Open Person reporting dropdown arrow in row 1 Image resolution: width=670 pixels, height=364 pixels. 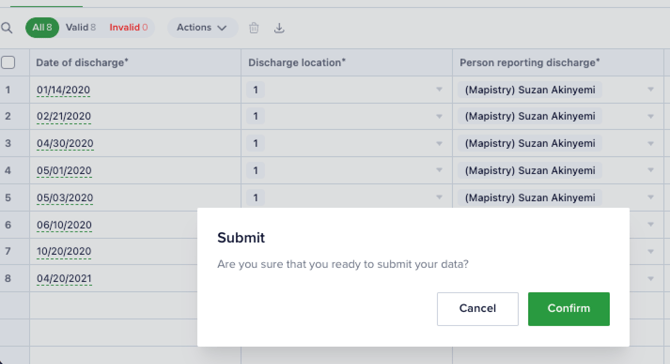tap(650, 89)
